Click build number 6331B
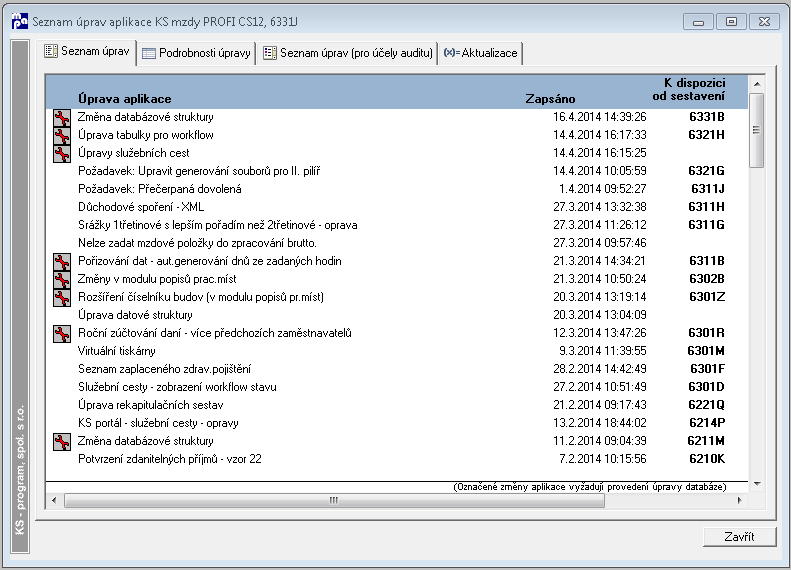 pos(707,117)
